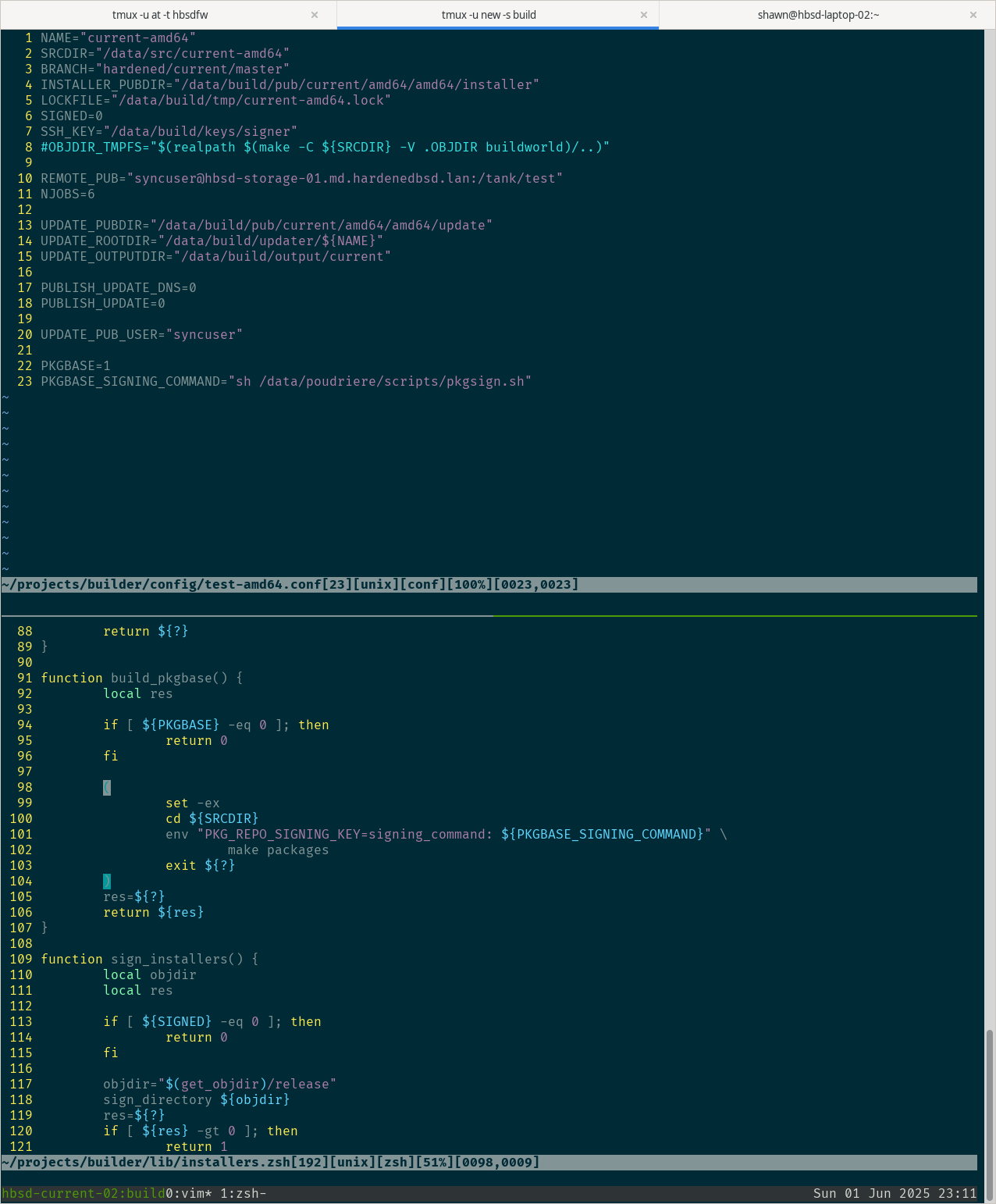Close the 'shawn@hbsd-laptop-02:~' tab

click(973, 15)
